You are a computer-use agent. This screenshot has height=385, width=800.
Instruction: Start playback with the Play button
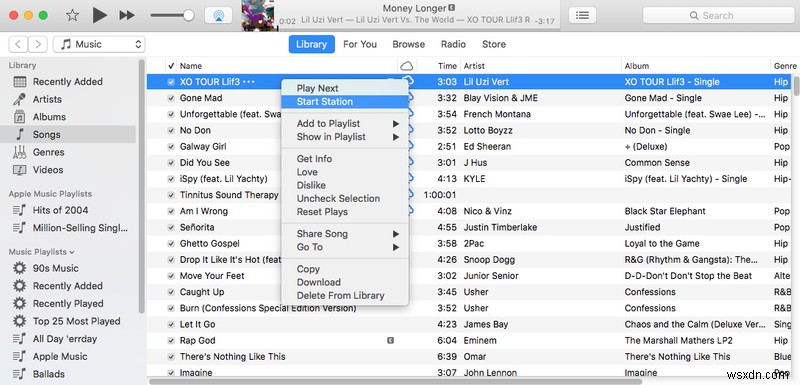pyautogui.click(x=99, y=15)
